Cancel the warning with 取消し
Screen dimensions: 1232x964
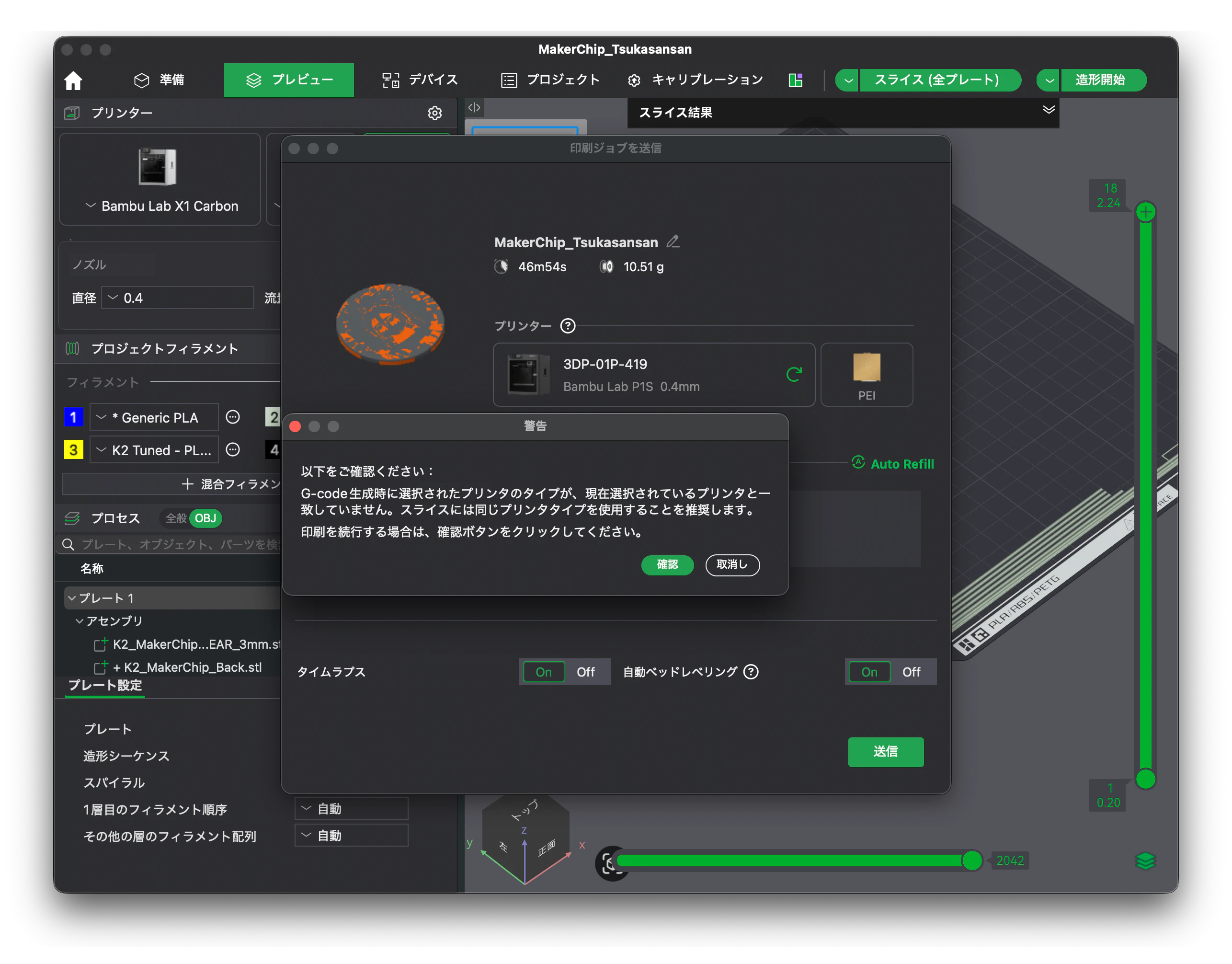732,564
